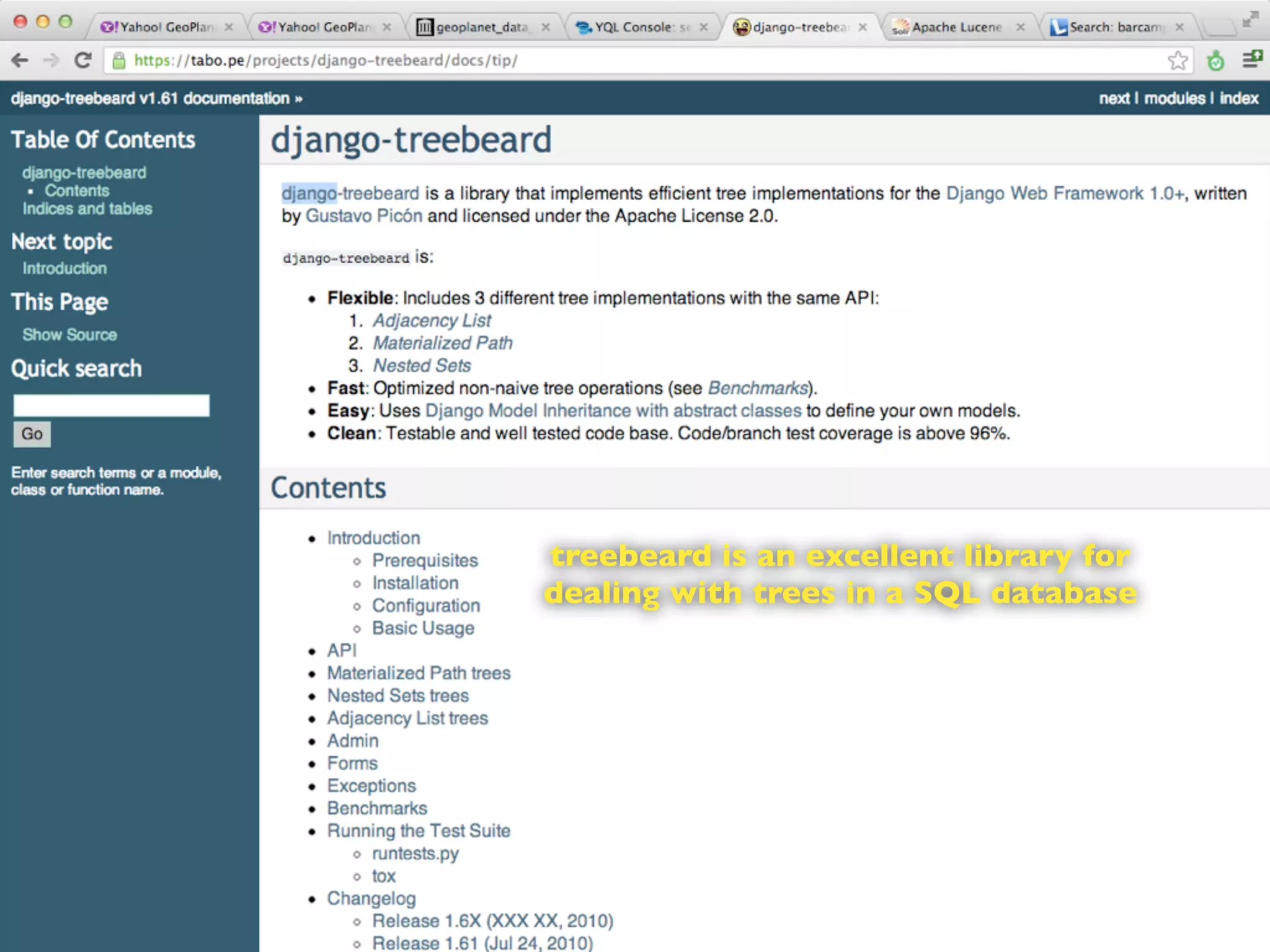
Task: Open Changelog contents link
Action: (x=371, y=899)
